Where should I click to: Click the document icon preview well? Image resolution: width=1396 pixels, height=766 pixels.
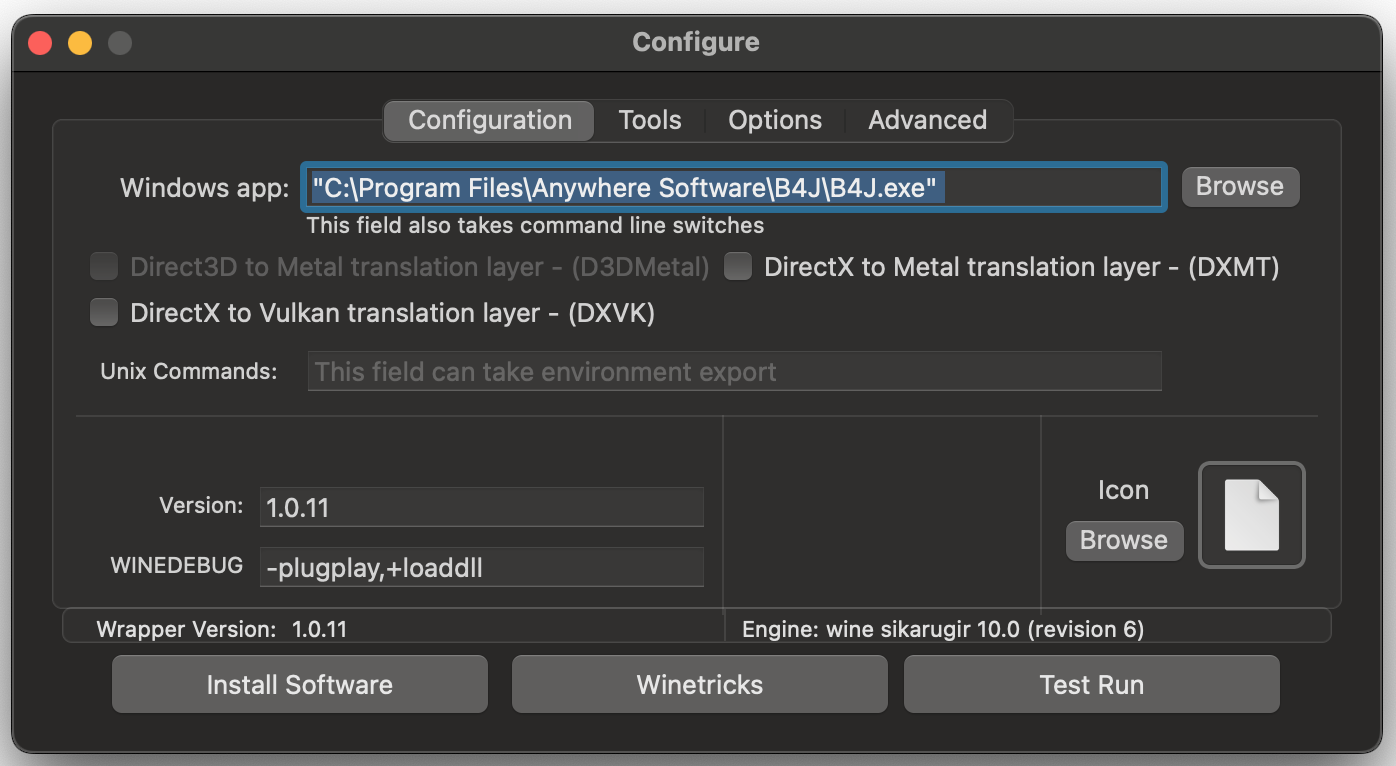pyautogui.click(x=1252, y=515)
